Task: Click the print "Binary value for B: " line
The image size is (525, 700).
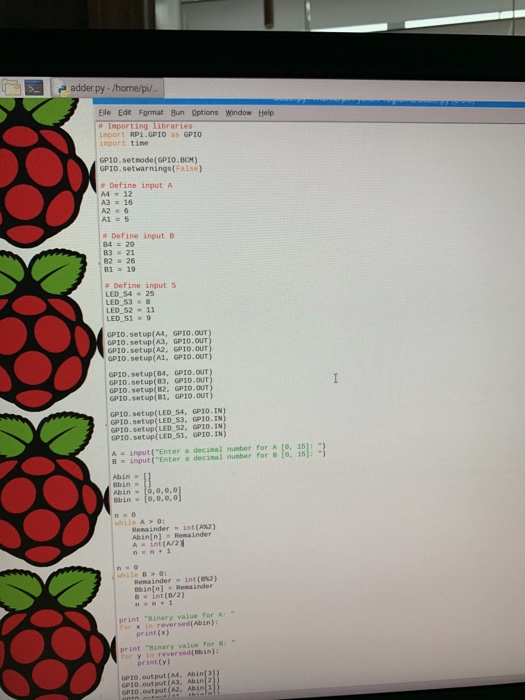Action: click(x=178, y=646)
